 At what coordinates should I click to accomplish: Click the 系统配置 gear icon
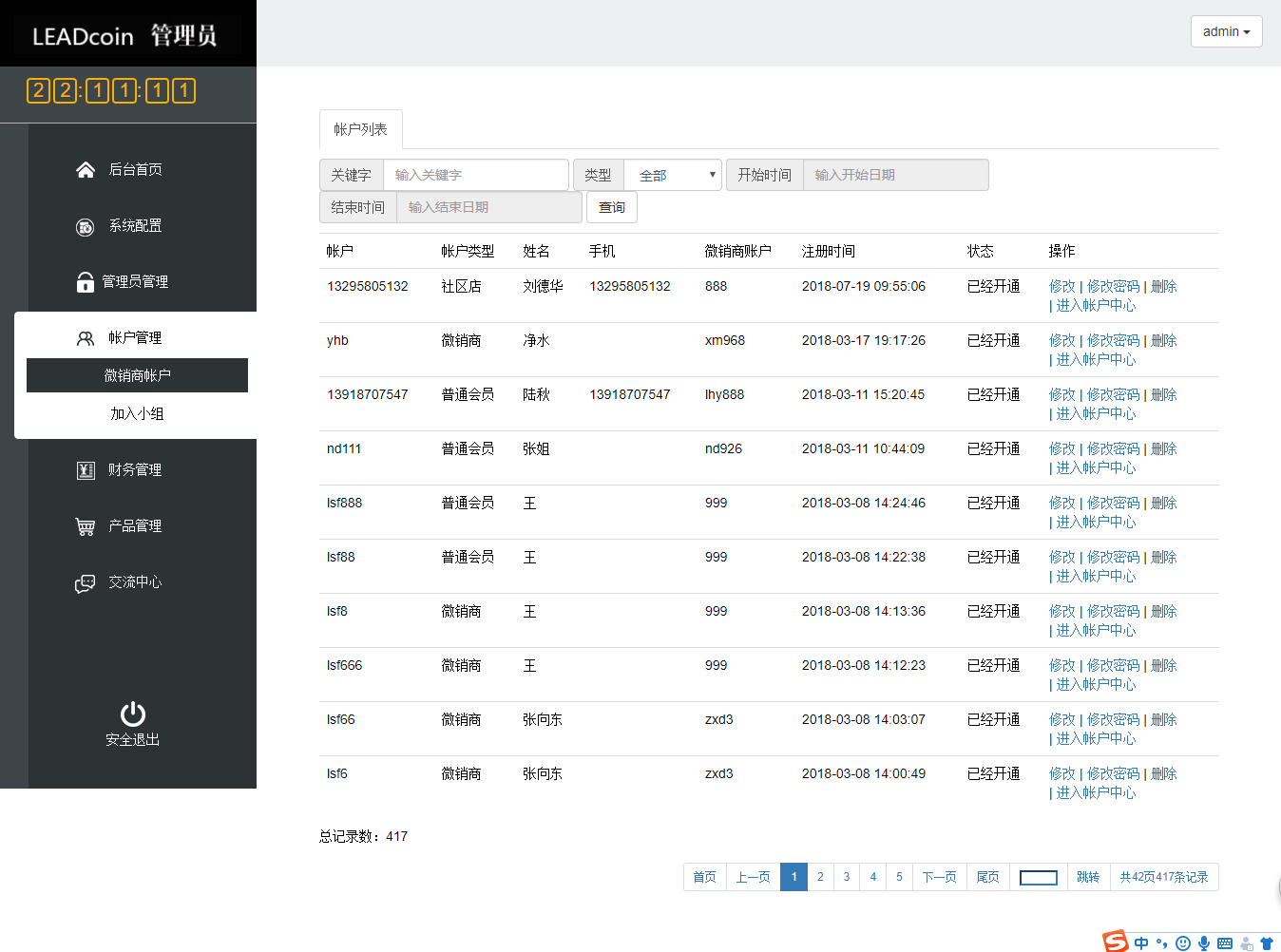(85, 226)
